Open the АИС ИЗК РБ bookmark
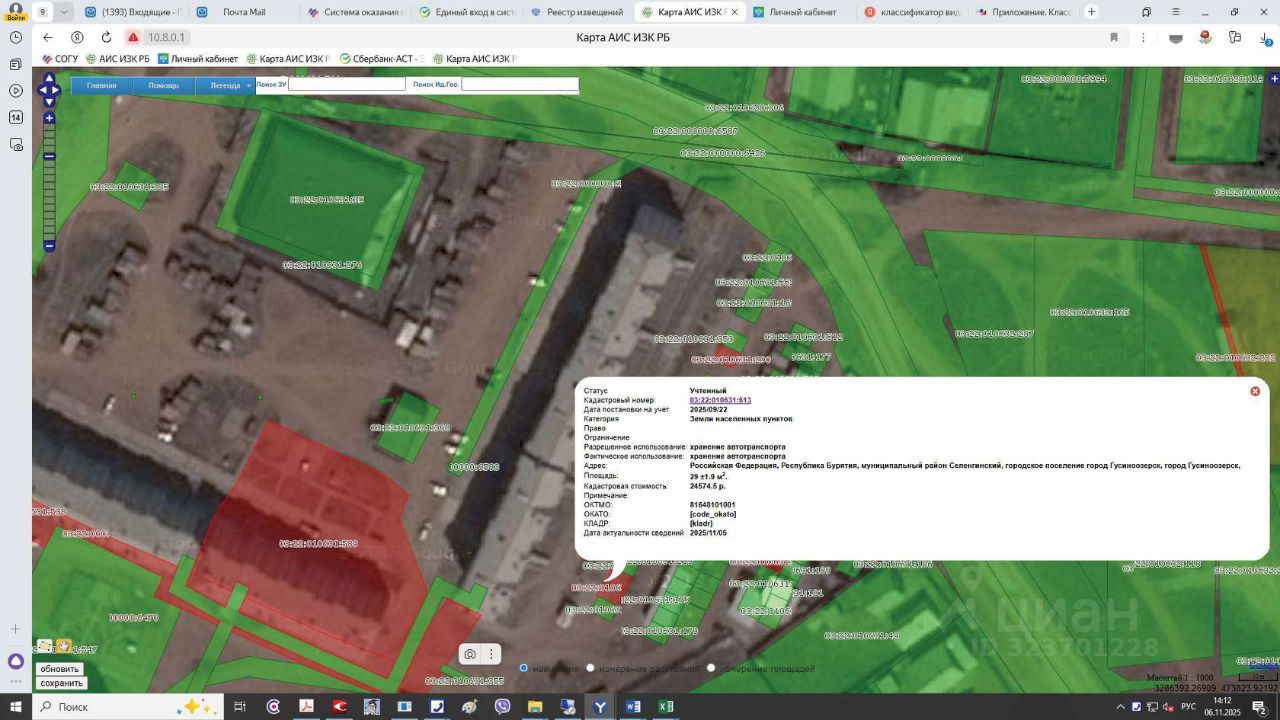The width and height of the screenshot is (1280, 720). coord(118,59)
